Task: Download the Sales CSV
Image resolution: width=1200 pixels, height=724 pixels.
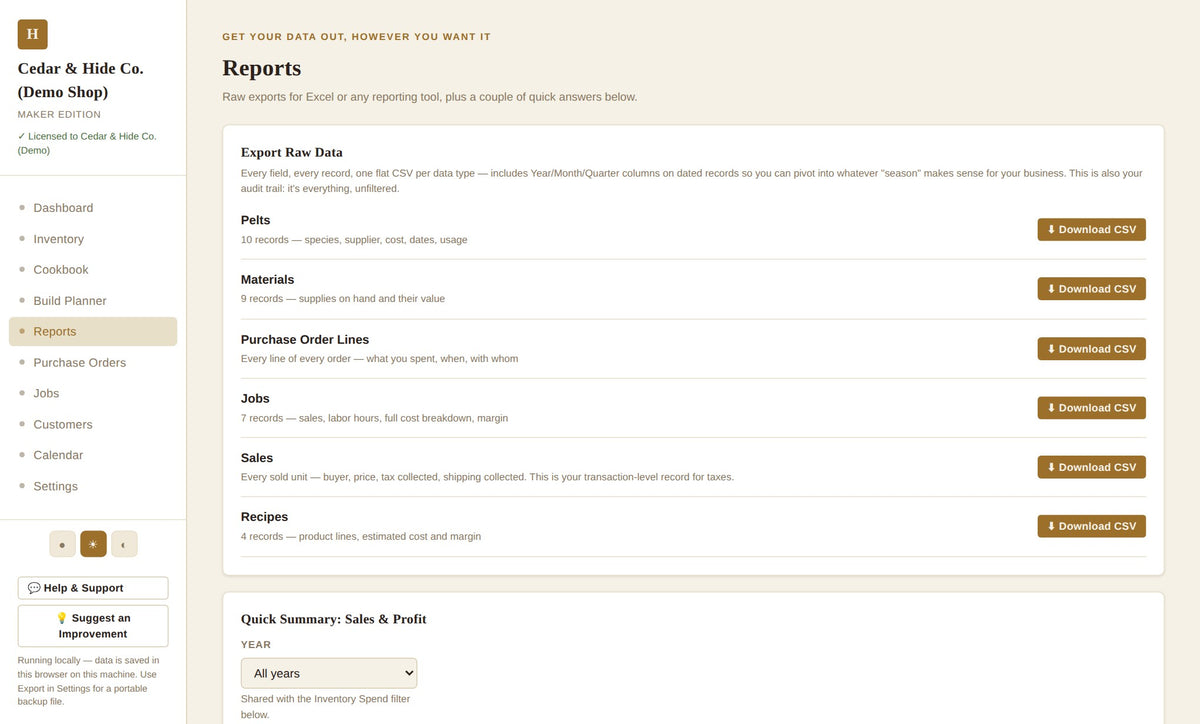Action: (x=1091, y=467)
